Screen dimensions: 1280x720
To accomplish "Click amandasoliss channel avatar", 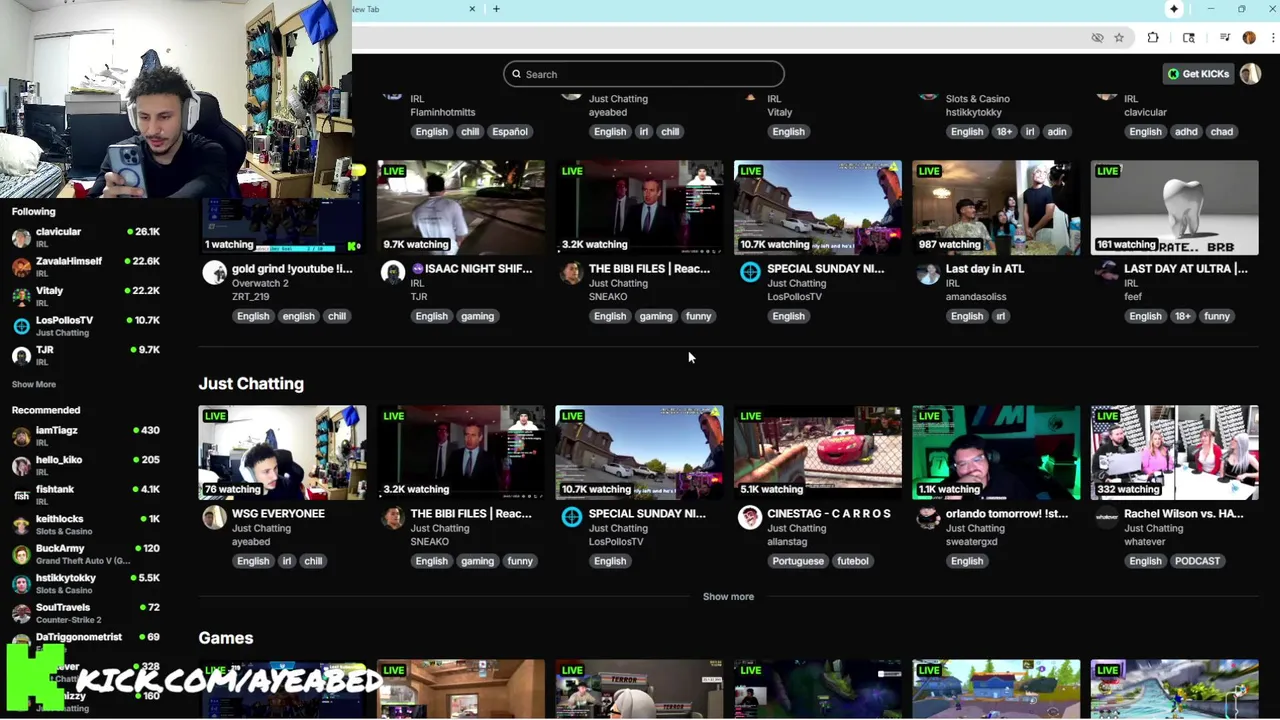I will point(928,272).
